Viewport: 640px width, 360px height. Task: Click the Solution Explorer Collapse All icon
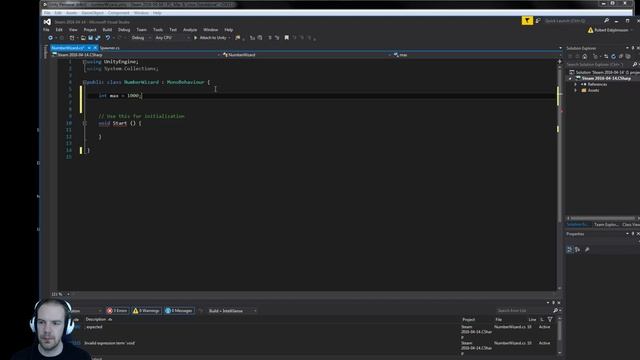(621, 56)
